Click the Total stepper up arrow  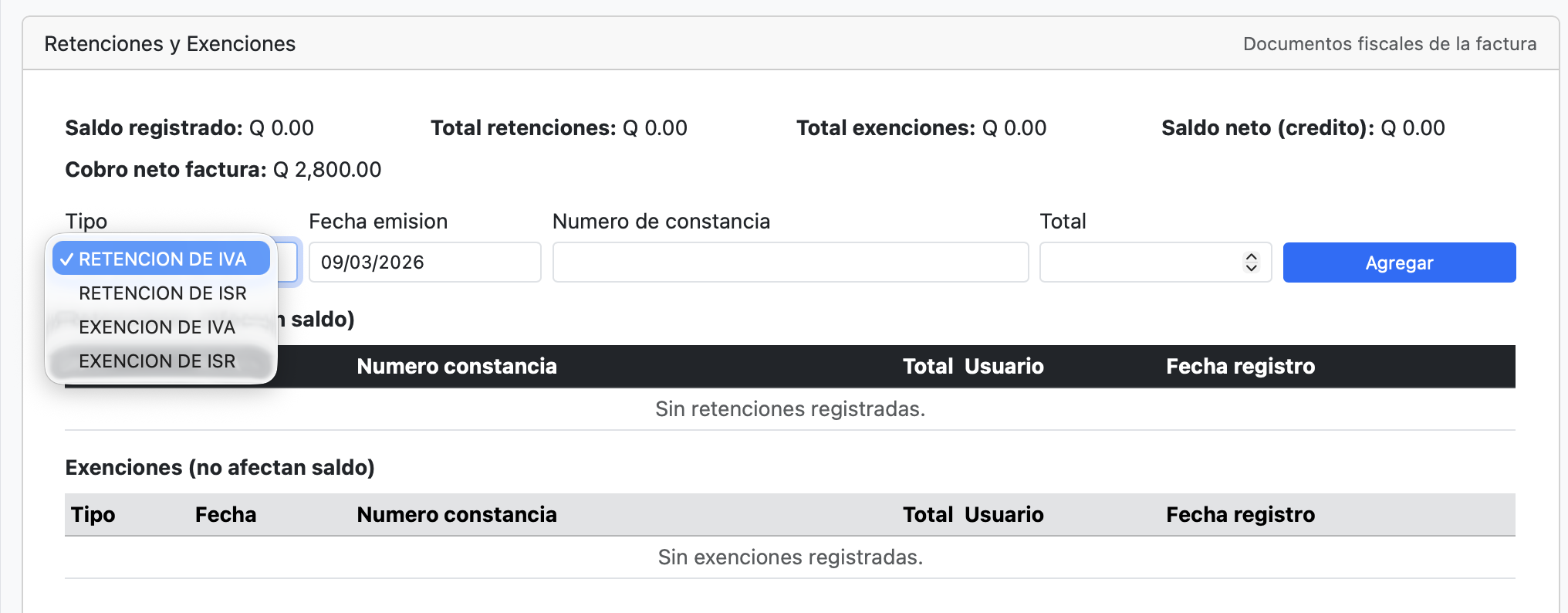1252,258
